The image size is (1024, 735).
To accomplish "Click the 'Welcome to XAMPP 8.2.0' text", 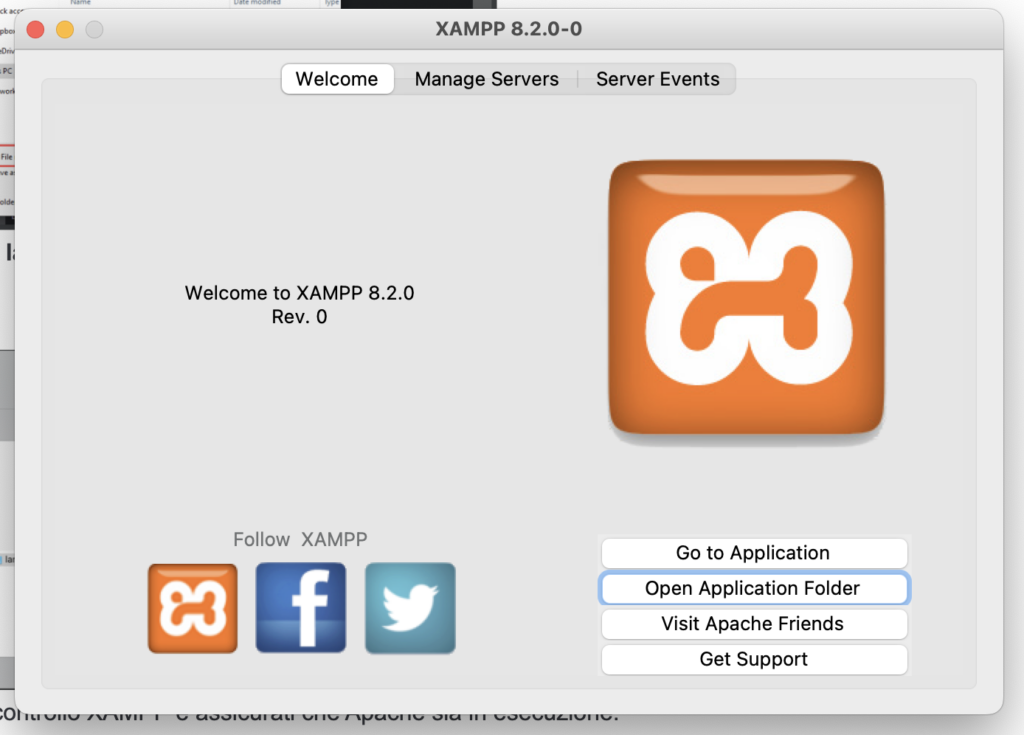I will [298, 293].
